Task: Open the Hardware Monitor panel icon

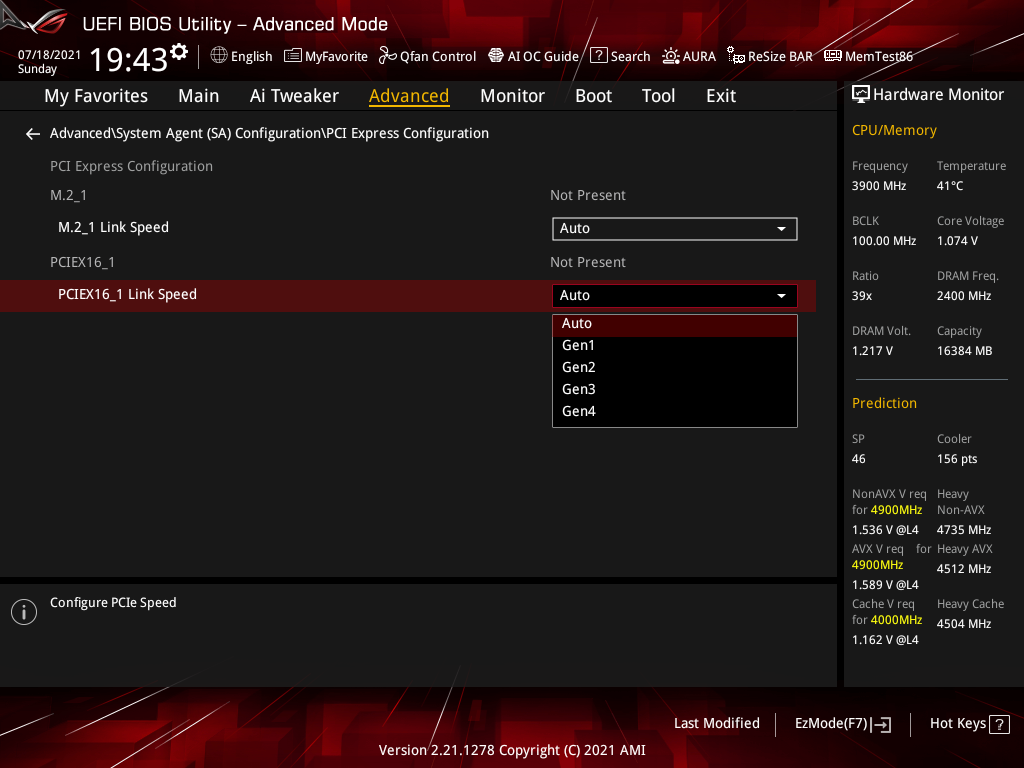Action: 861,94
